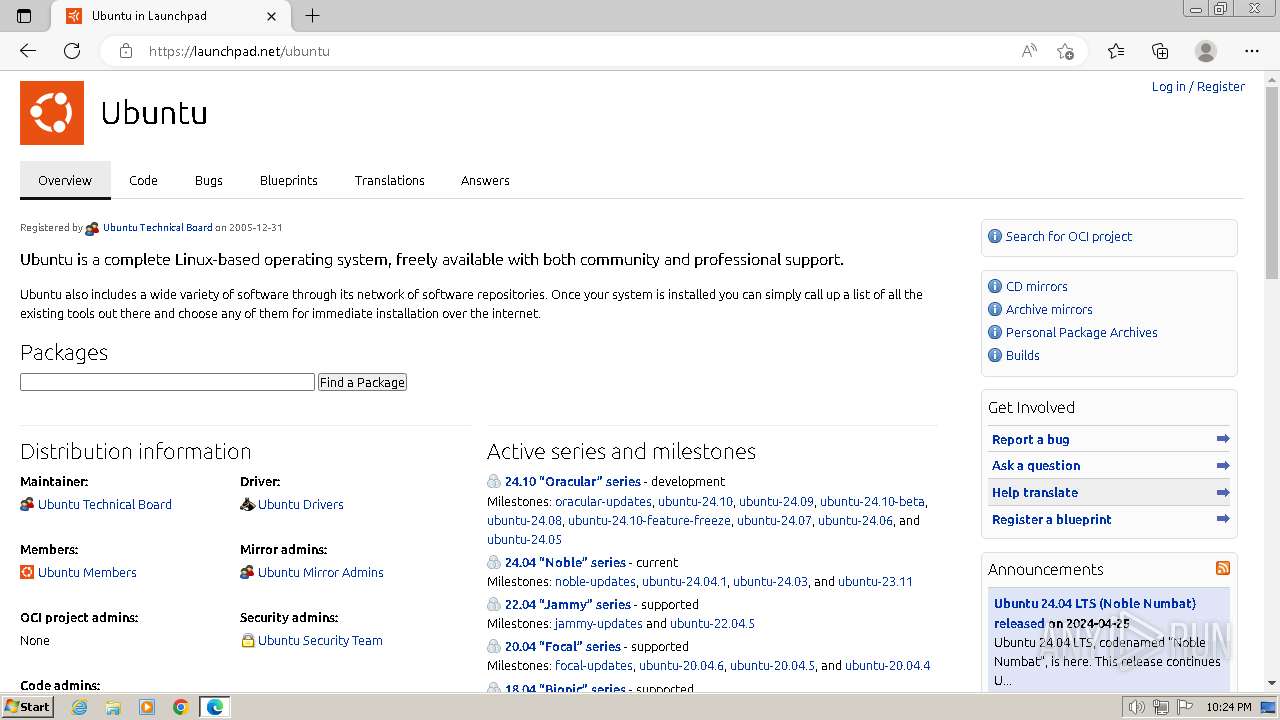Launch Google Chrome from the taskbar
The width and height of the screenshot is (1280, 720).
tap(181, 707)
